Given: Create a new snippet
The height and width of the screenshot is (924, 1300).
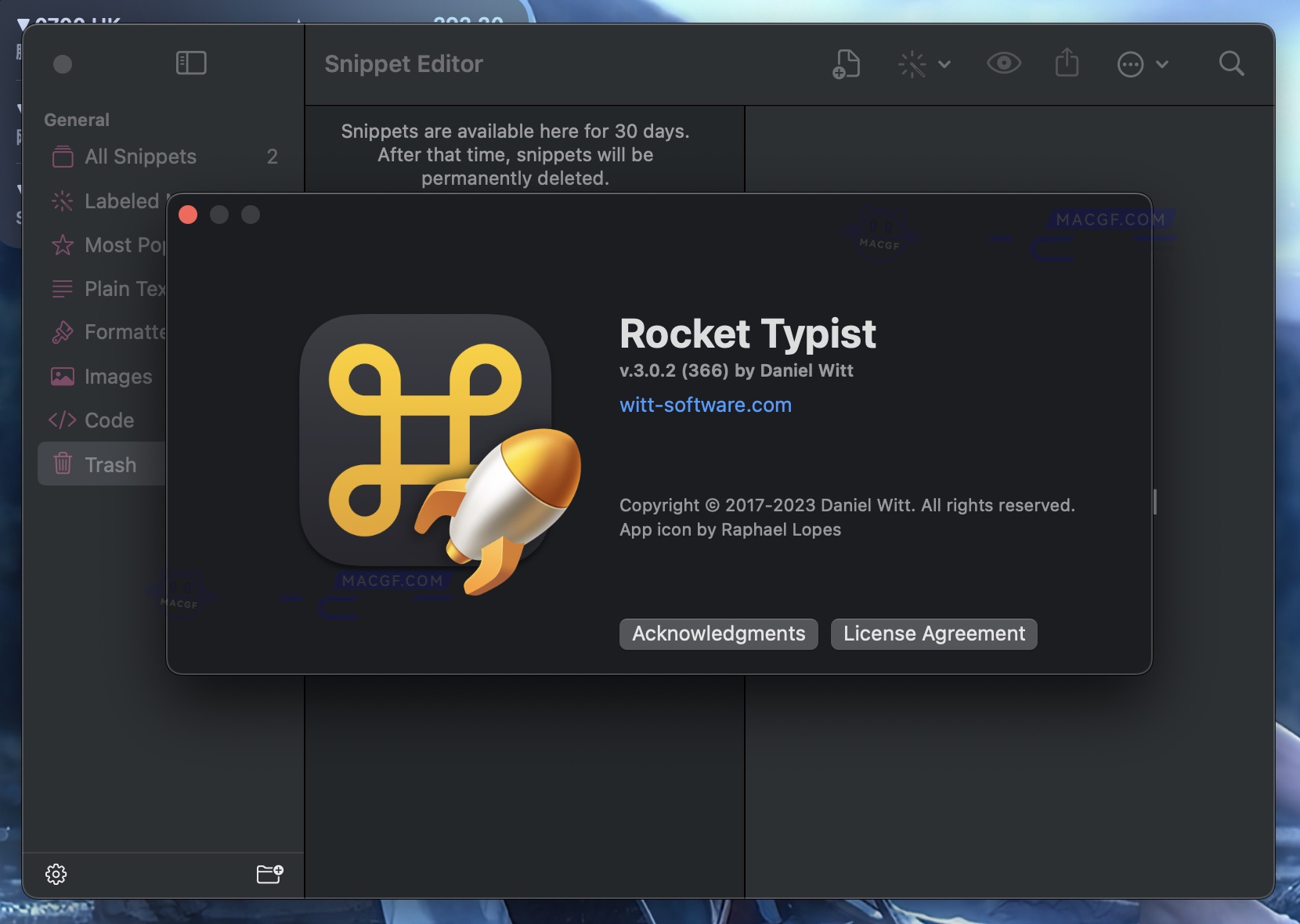Looking at the screenshot, I should pos(845,63).
